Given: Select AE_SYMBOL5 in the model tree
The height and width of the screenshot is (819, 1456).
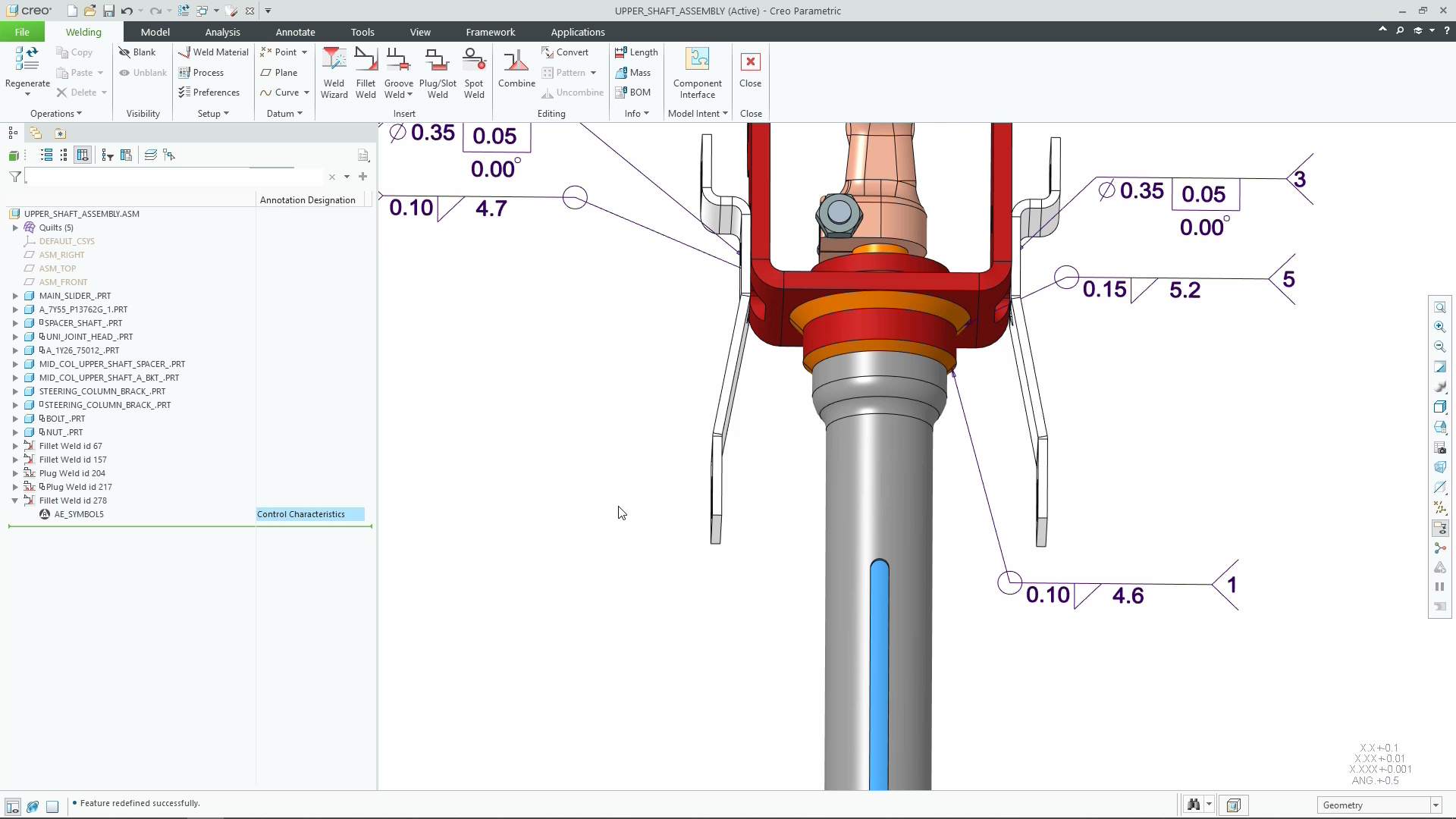Looking at the screenshot, I should click(x=79, y=514).
